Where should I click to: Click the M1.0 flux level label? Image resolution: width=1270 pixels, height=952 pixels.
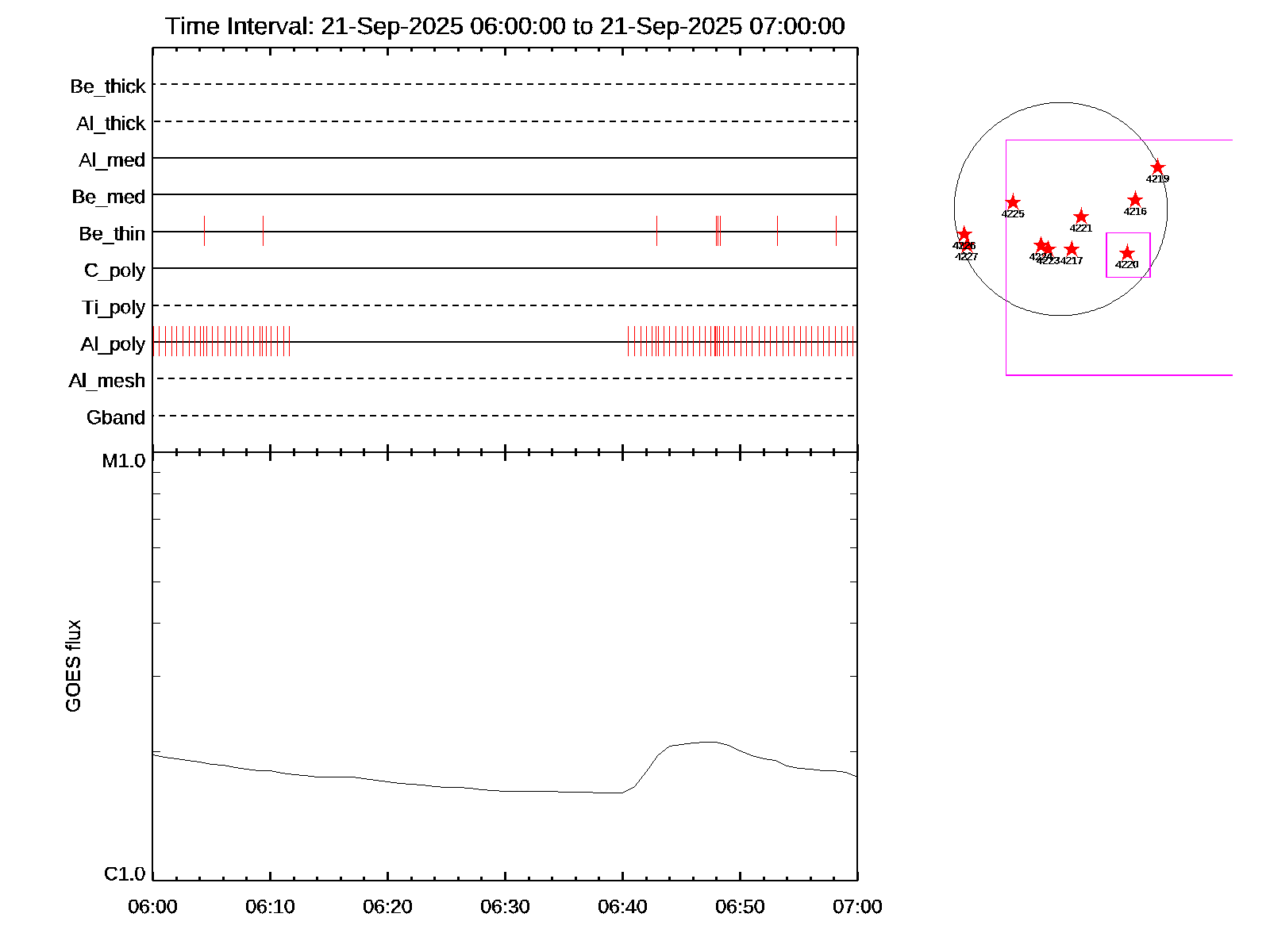tap(124, 461)
